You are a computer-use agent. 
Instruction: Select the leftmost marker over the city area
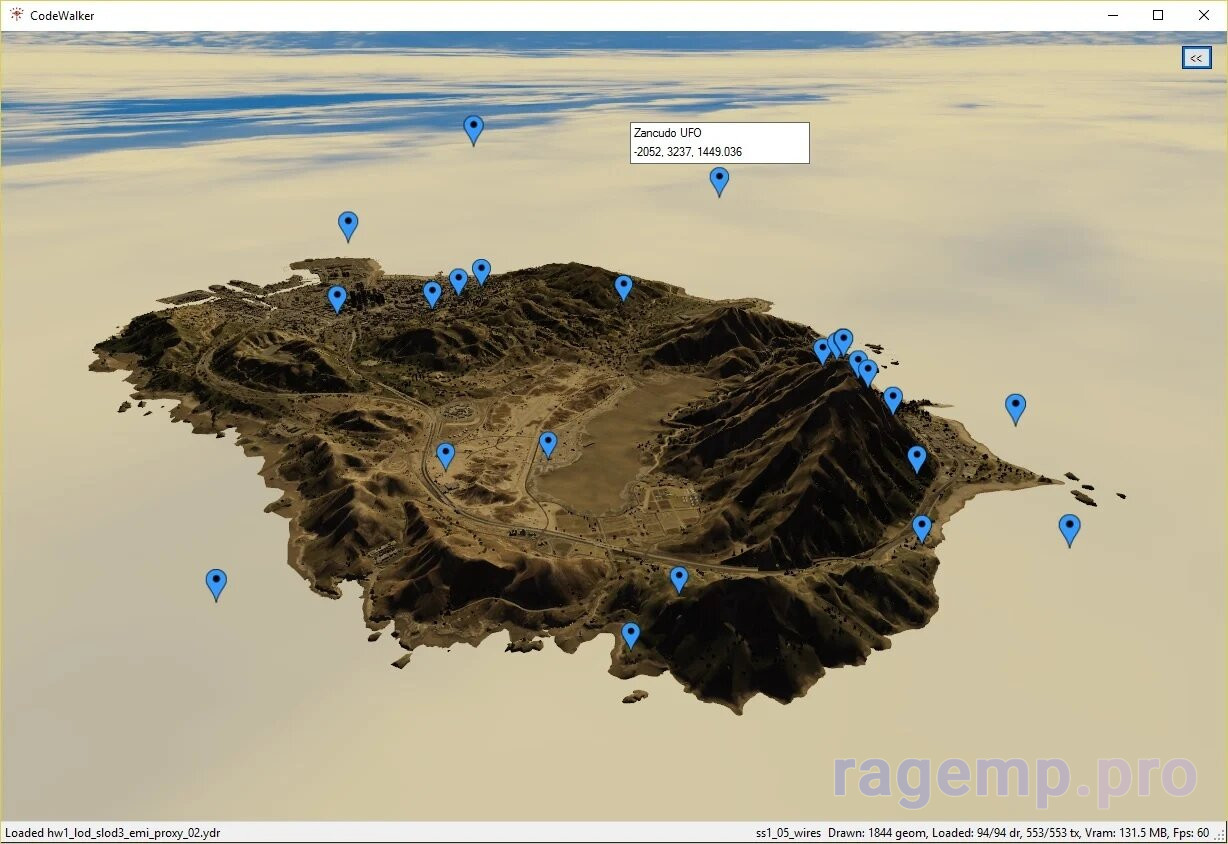tap(338, 297)
